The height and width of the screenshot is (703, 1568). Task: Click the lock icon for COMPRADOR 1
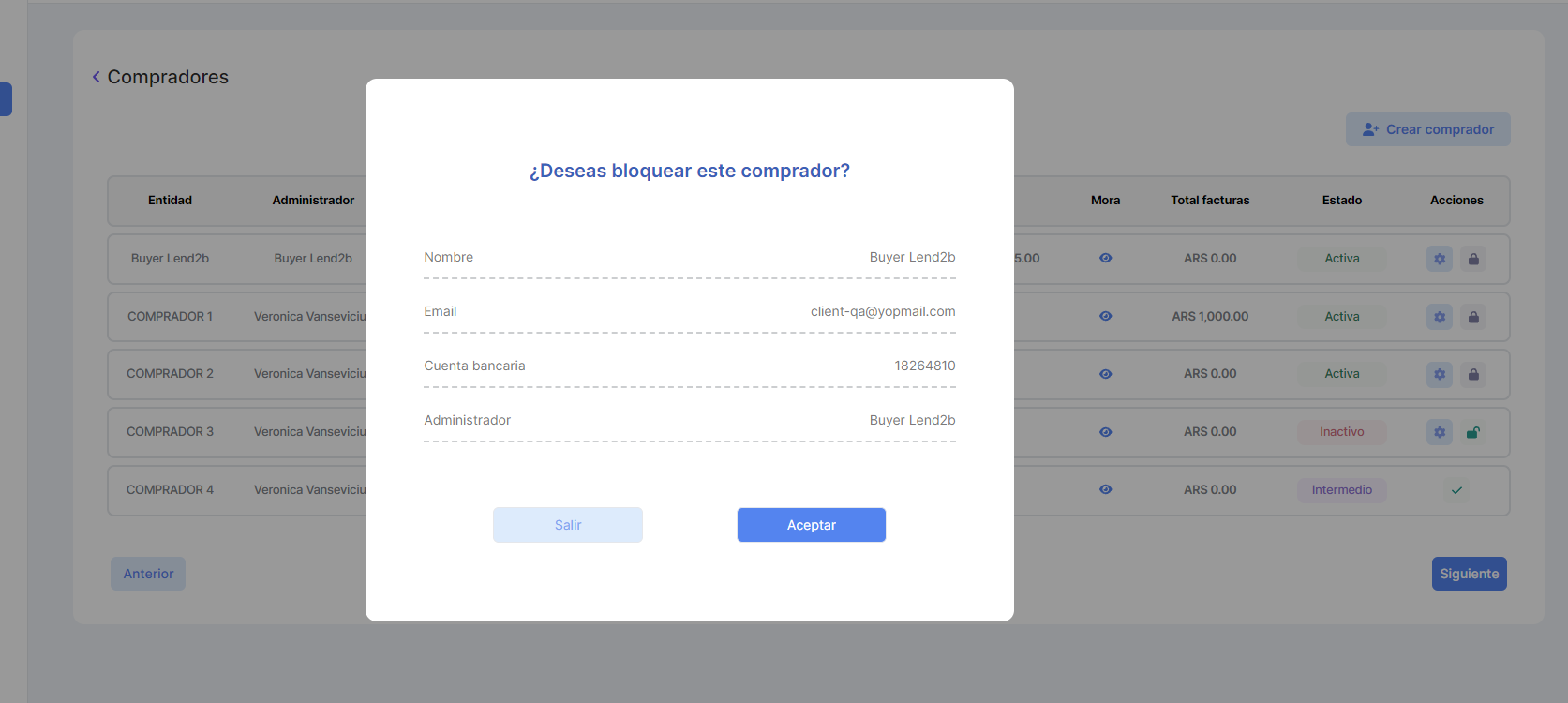point(1472,317)
